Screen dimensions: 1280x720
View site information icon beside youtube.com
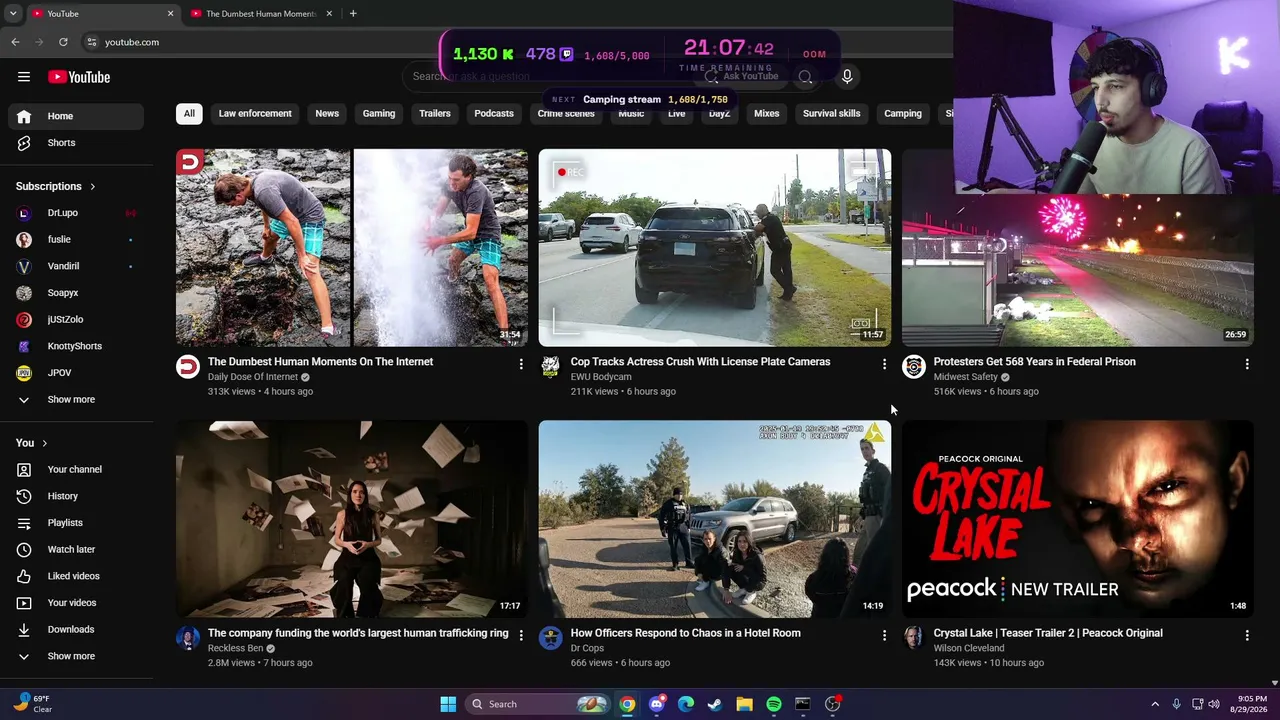(91, 42)
